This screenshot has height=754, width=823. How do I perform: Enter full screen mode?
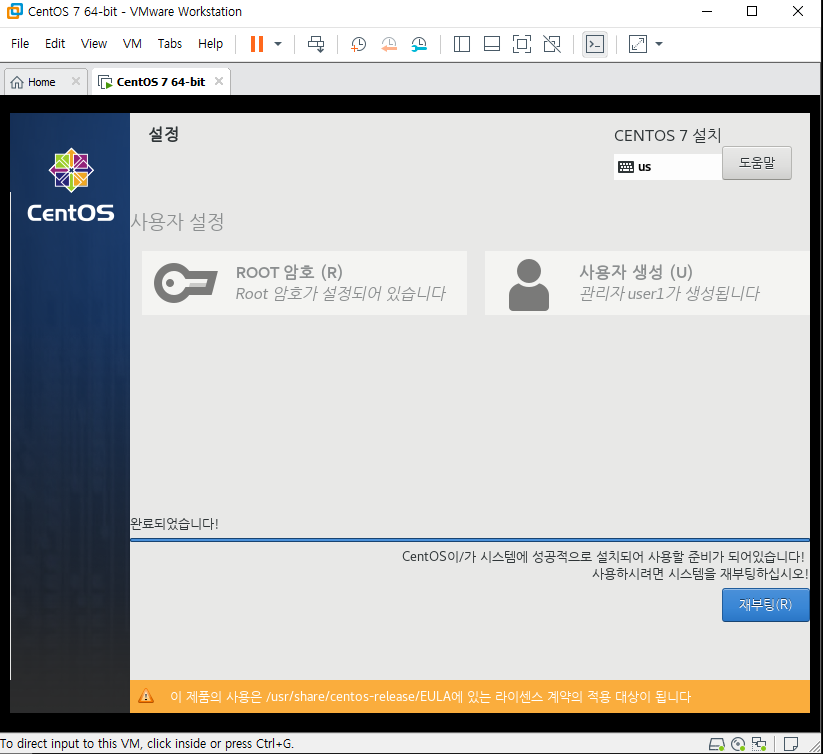(522, 44)
